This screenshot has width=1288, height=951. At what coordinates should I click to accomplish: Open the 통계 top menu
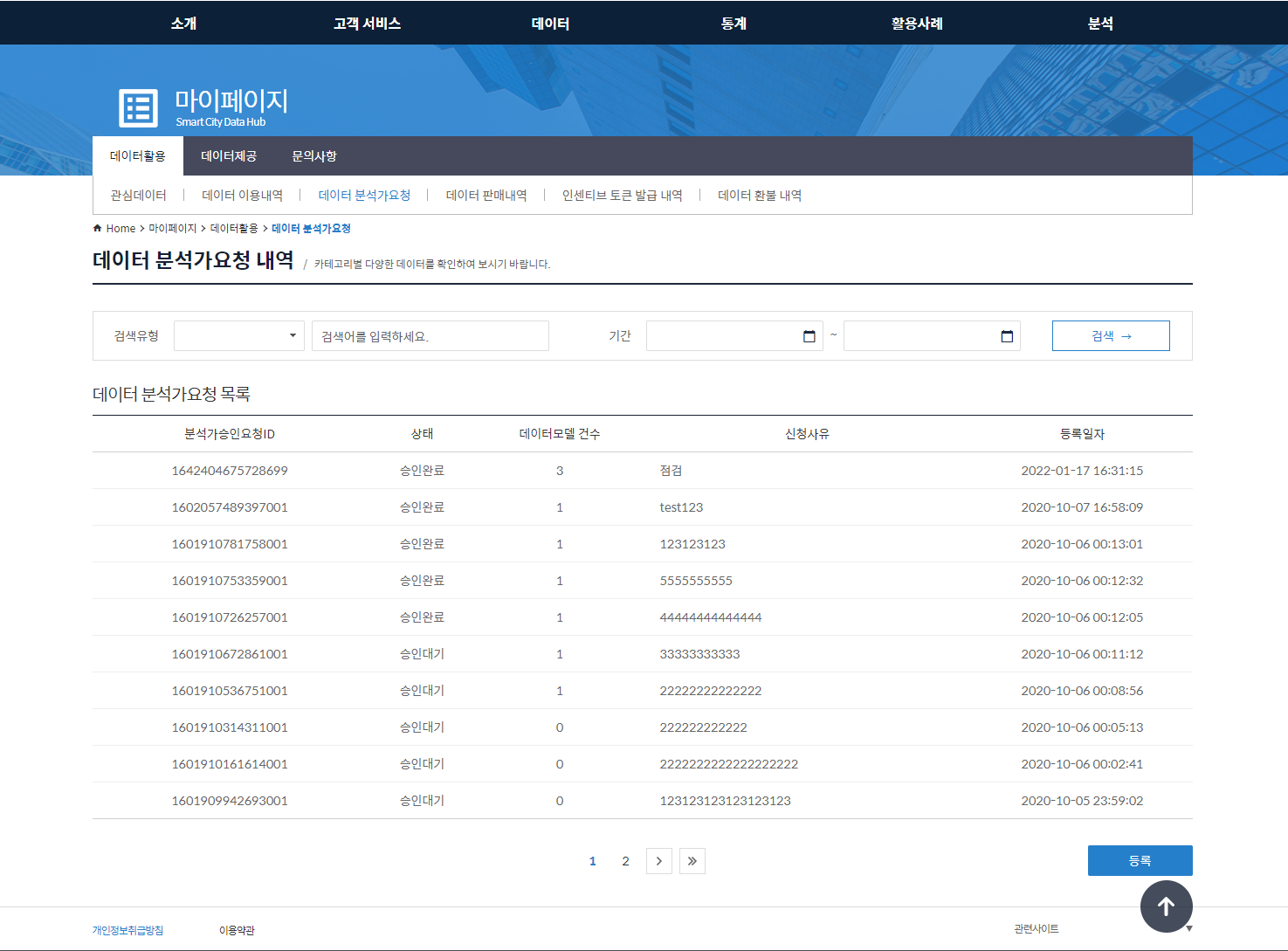coord(734,24)
